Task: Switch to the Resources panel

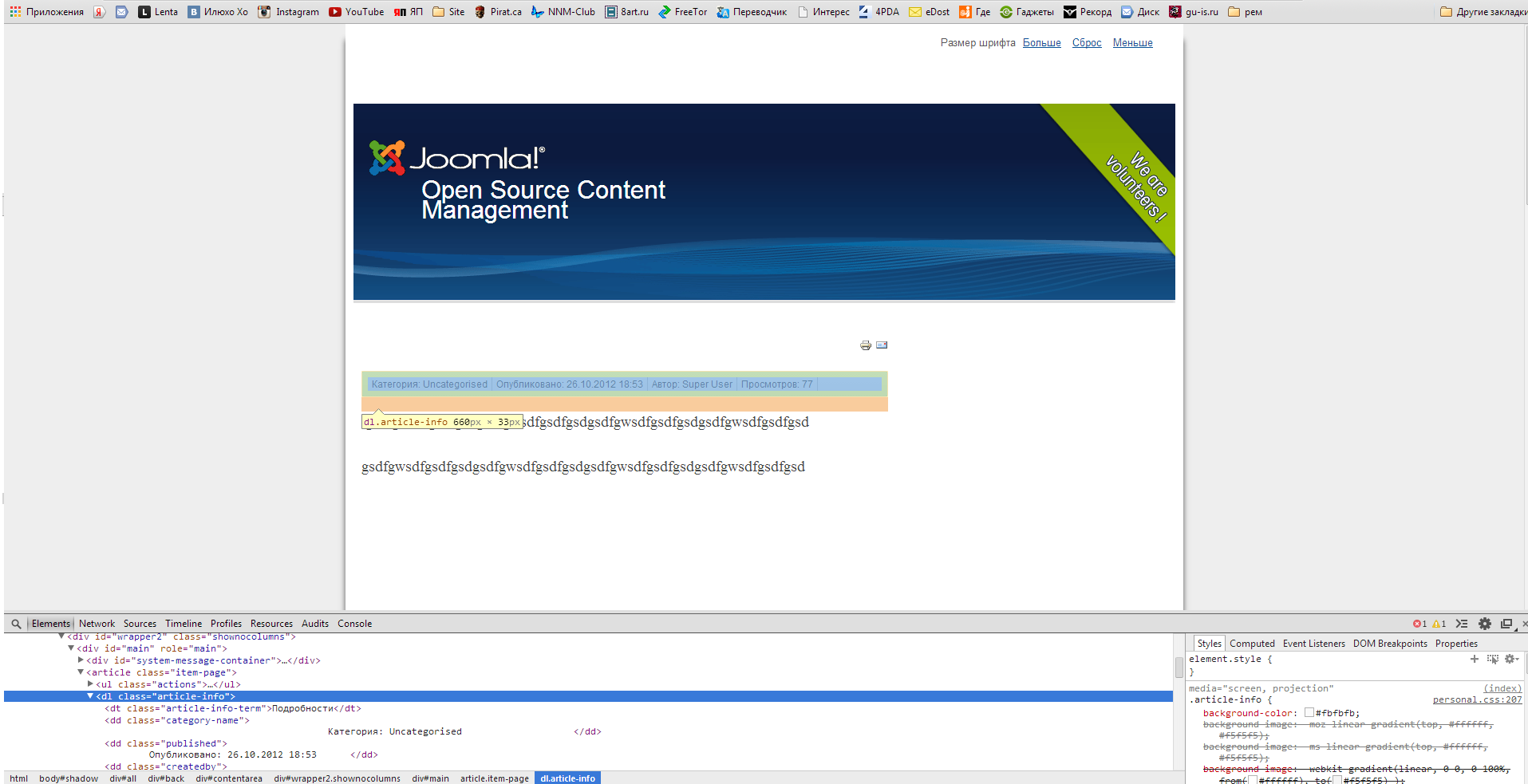Action: click(x=271, y=624)
